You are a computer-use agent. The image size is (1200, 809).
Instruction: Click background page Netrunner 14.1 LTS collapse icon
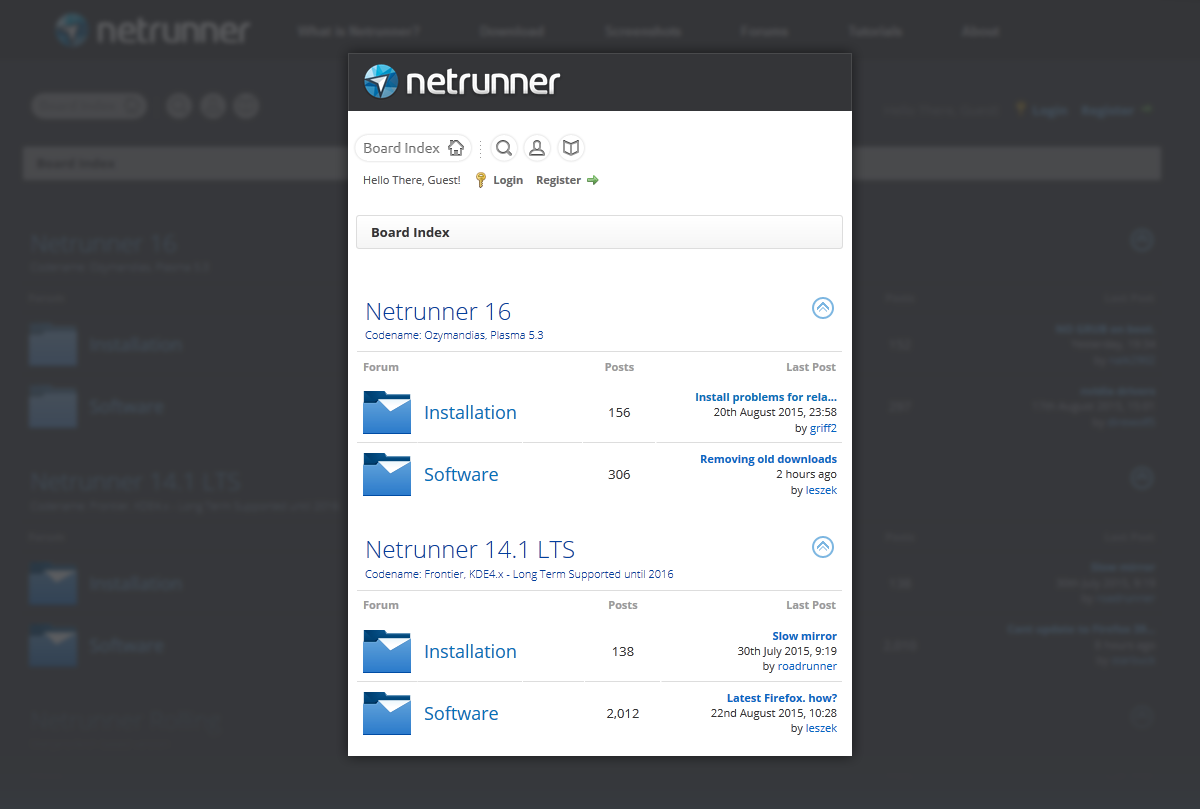[x=1141, y=478]
